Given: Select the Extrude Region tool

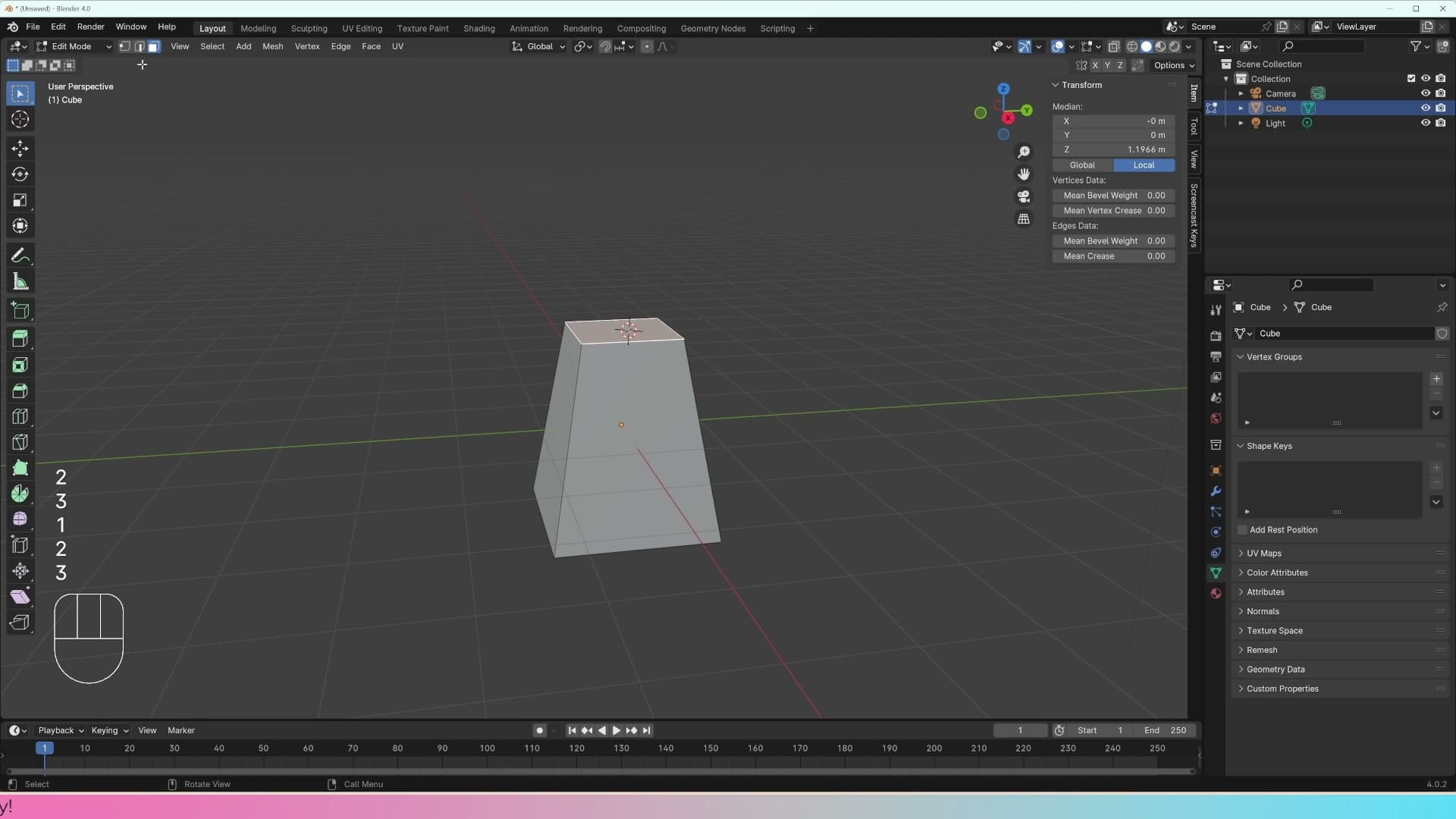Looking at the screenshot, I should pos(20,338).
